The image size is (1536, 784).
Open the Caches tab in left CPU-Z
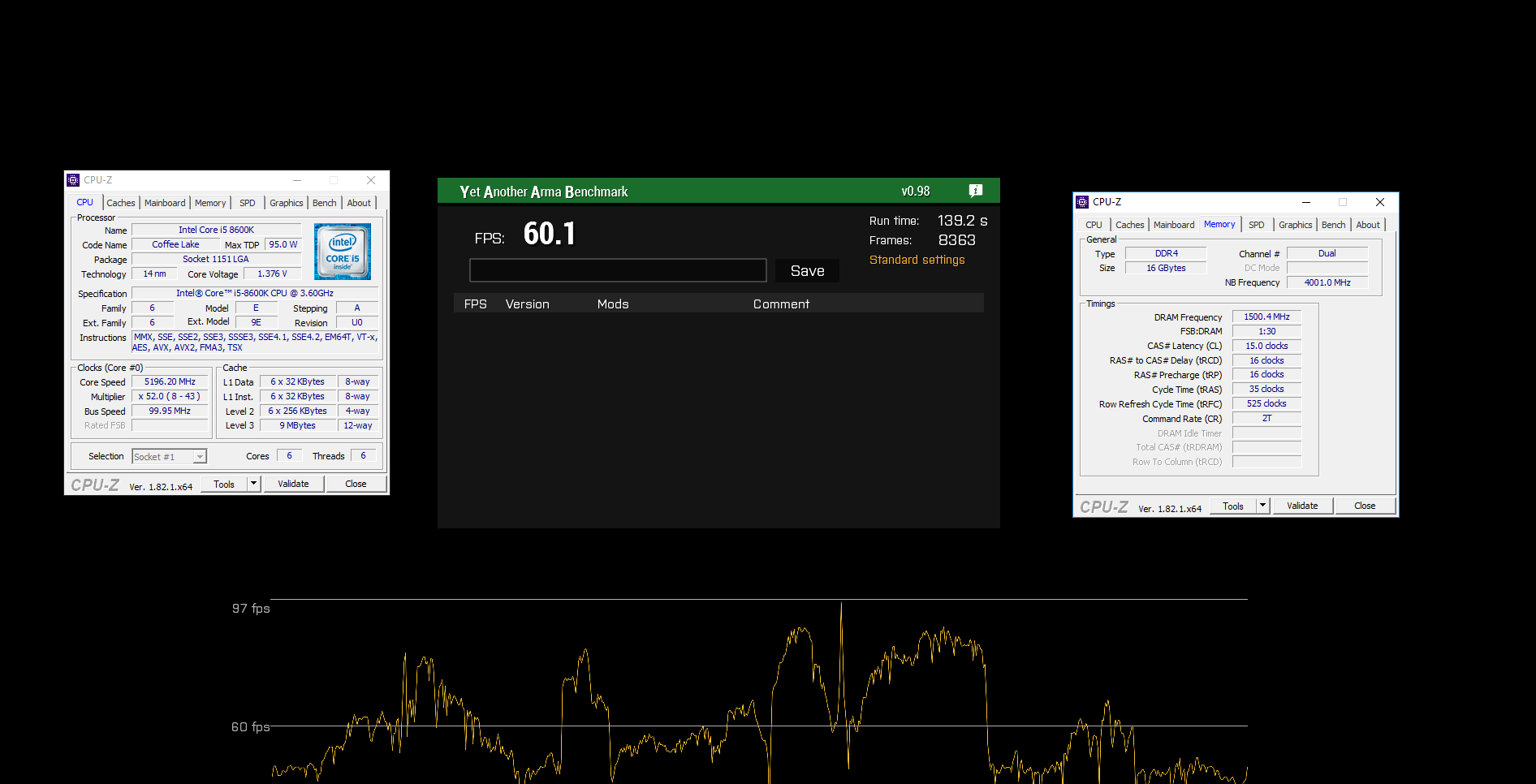pos(121,203)
